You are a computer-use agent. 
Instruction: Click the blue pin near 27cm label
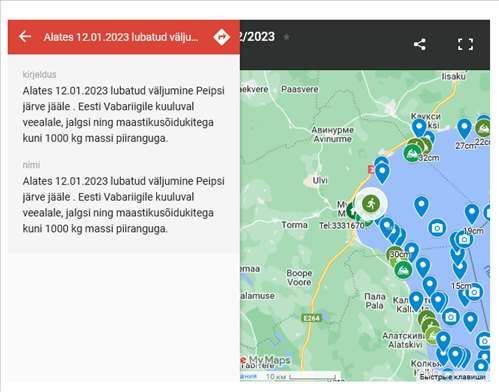[464, 129]
